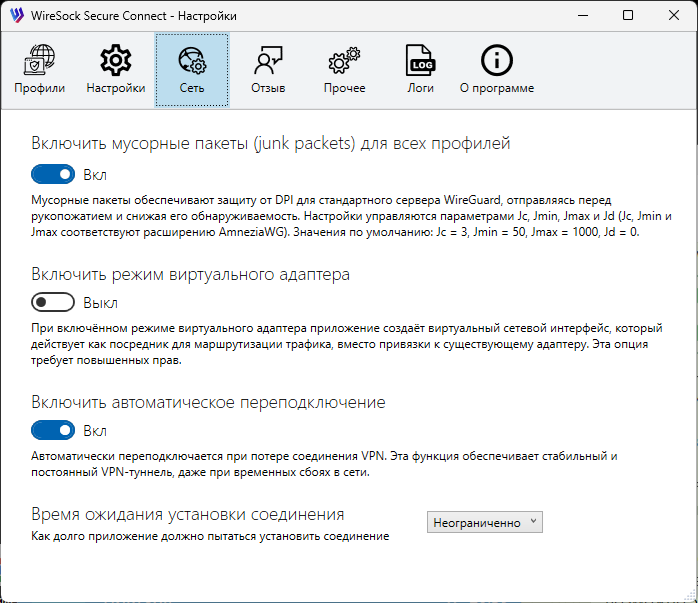The width and height of the screenshot is (698, 603).
Task: Open the Настройки gear icon
Action: click(x=115, y=60)
